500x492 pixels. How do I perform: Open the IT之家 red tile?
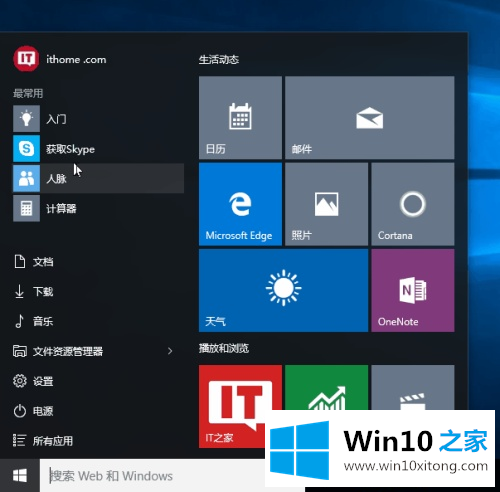(240, 406)
